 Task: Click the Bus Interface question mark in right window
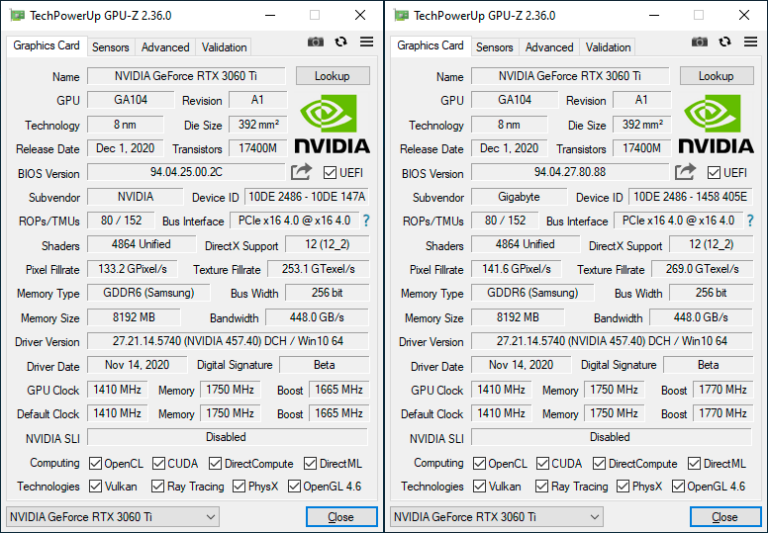point(749,221)
